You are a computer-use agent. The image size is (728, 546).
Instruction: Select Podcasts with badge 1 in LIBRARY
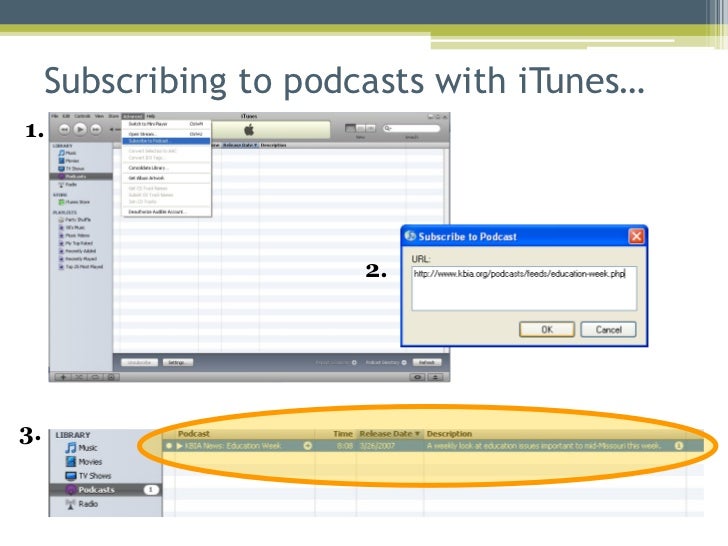pyautogui.click(x=106, y=490)
